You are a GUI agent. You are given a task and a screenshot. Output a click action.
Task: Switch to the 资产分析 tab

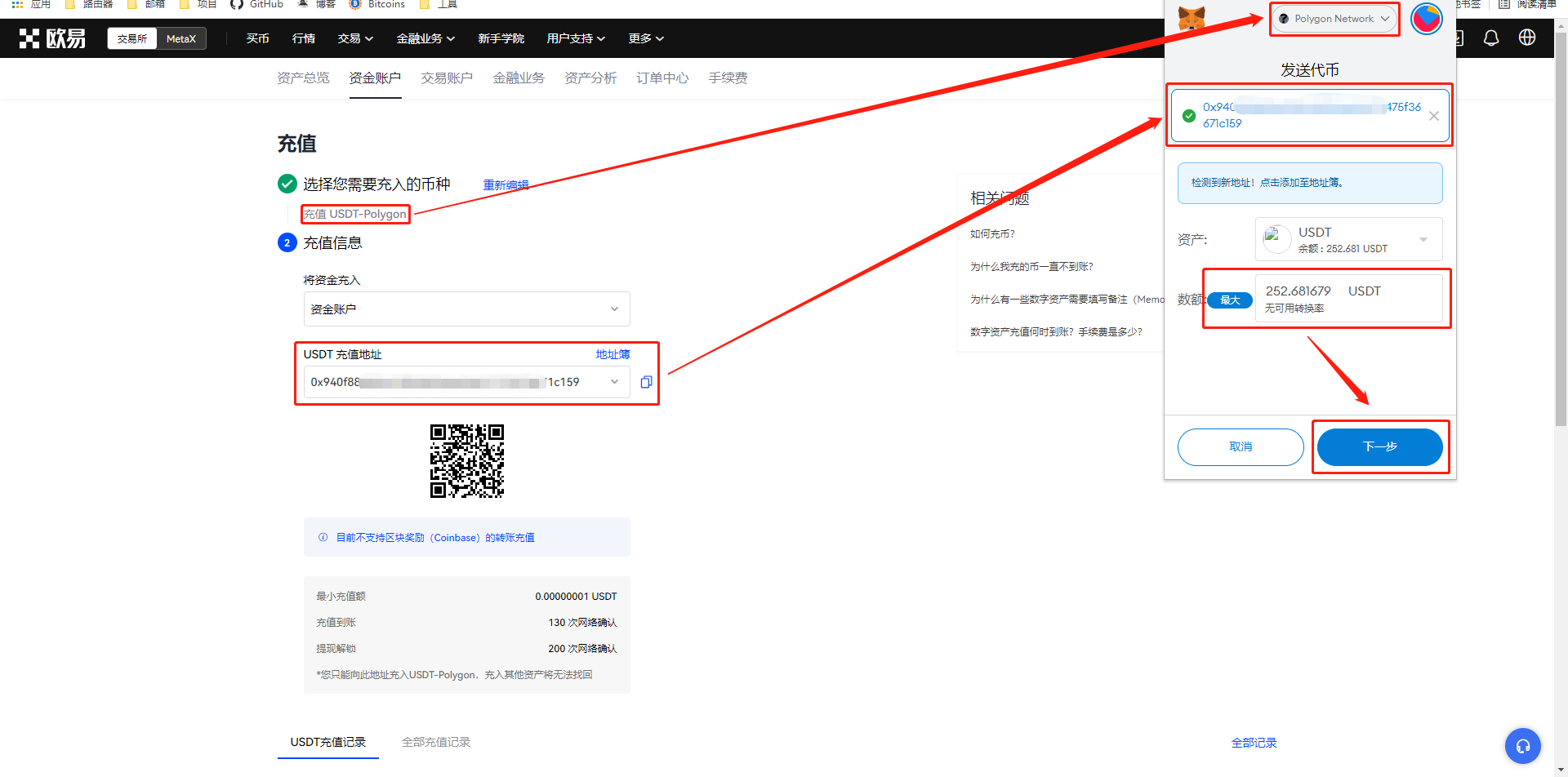[x=590, y=78]
